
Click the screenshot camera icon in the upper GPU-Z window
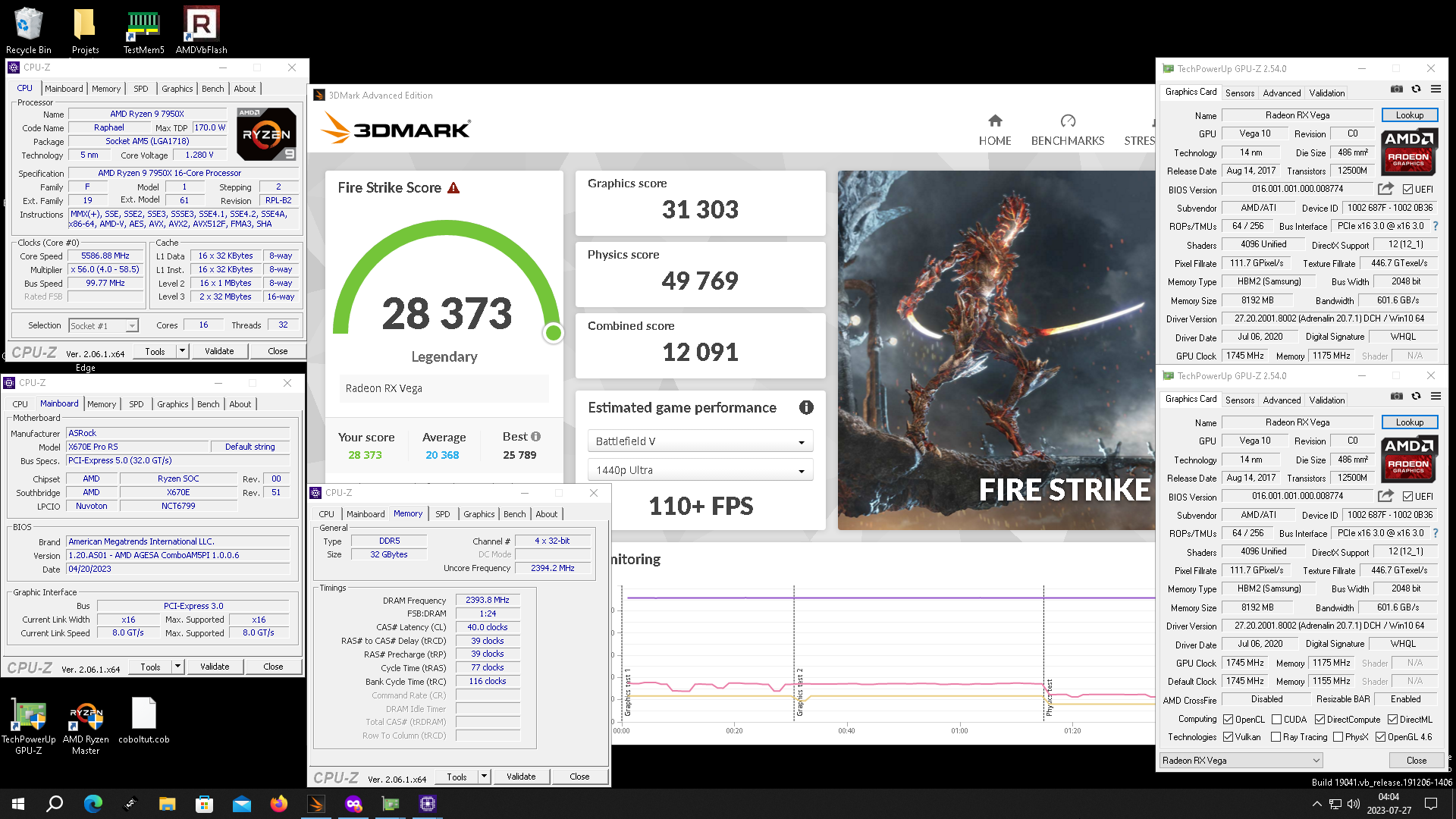(x=1396, y=89)
